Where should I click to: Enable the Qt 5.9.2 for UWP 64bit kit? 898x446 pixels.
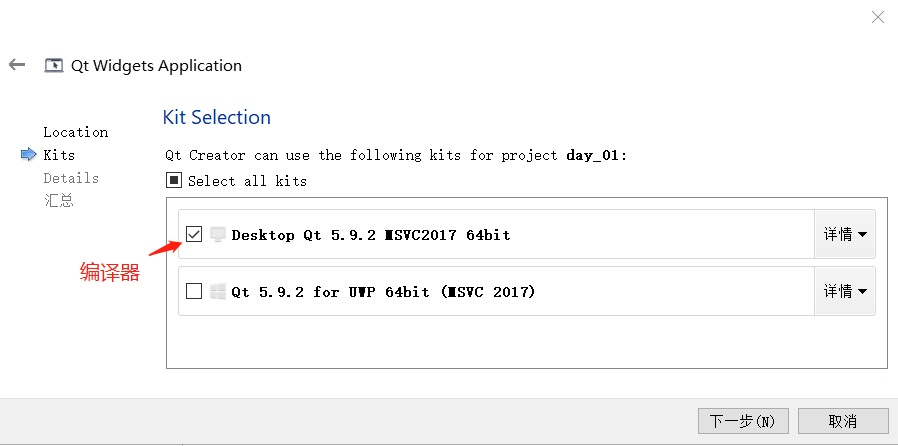point(194,292)
